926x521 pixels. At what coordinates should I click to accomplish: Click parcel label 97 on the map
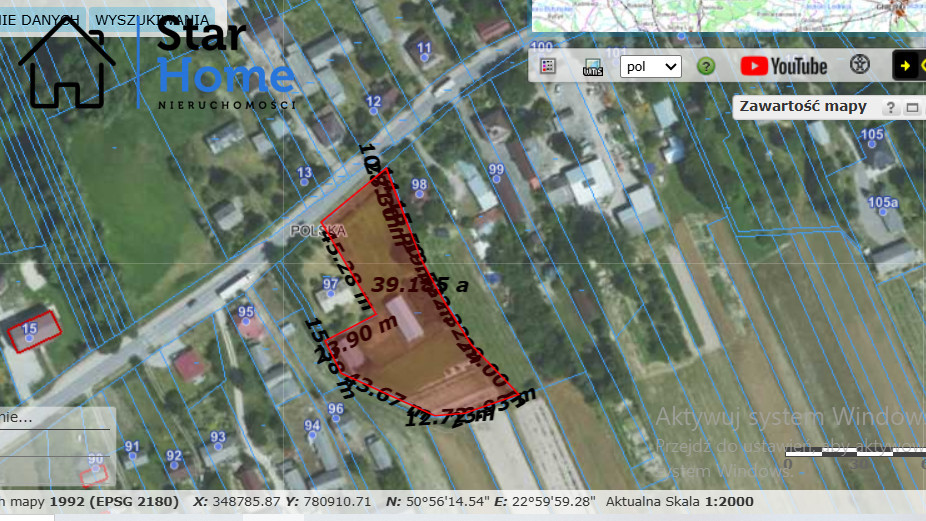[331, 284]
